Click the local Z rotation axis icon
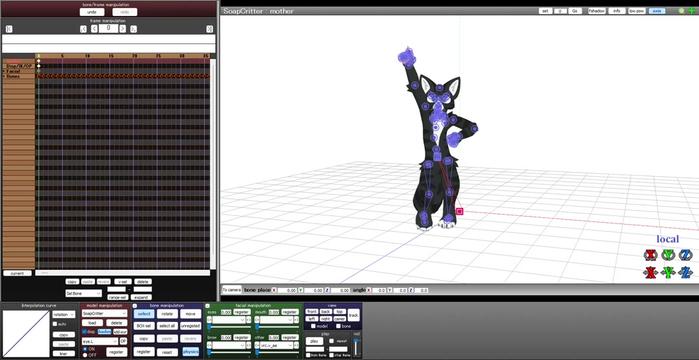The image size is (699, 360). [685, 255]
